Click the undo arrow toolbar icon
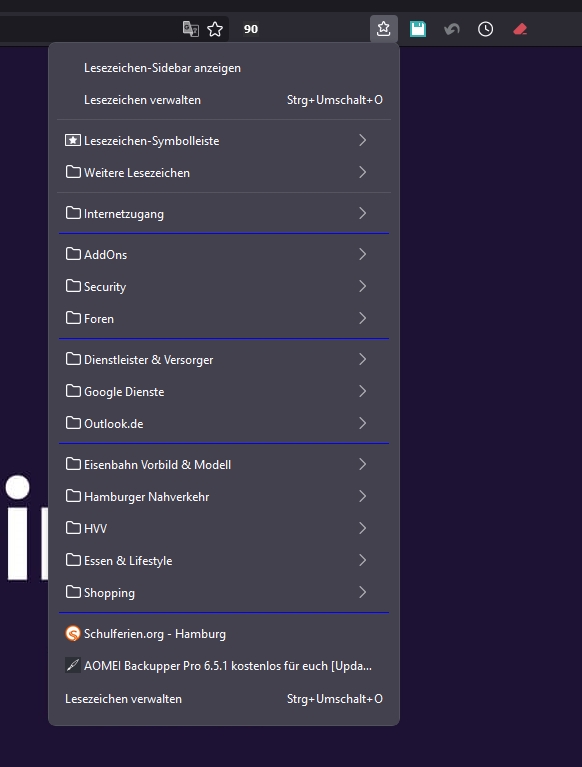This screenshot has height=767, width=582. pyautogui.click(x=451, y=29)
